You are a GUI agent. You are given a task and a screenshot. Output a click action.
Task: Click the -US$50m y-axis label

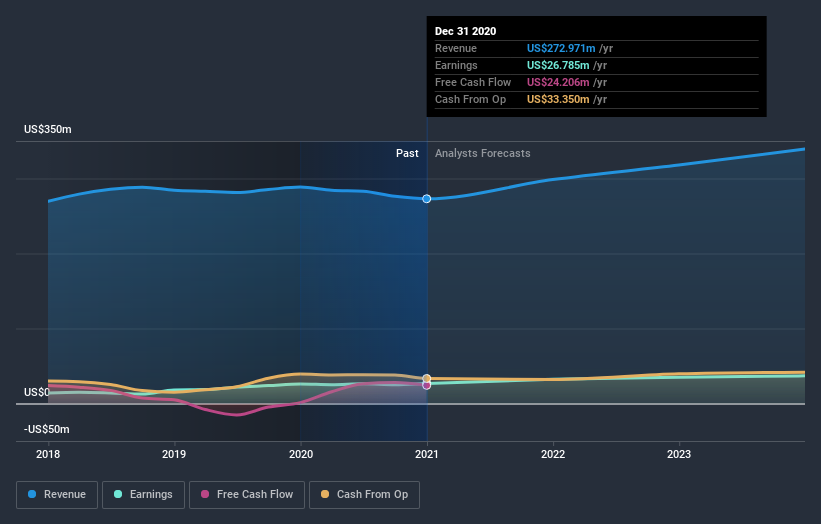(x=47, y=429)
